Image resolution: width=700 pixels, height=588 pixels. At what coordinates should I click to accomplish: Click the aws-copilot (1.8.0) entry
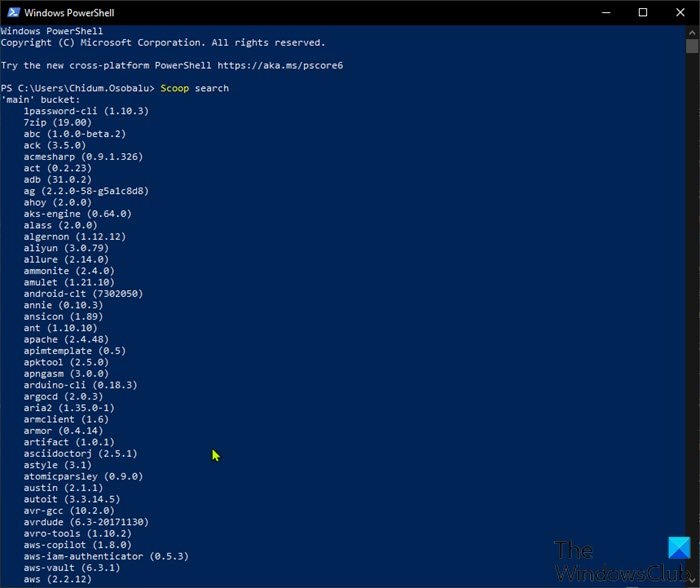[x=78, y=545]
